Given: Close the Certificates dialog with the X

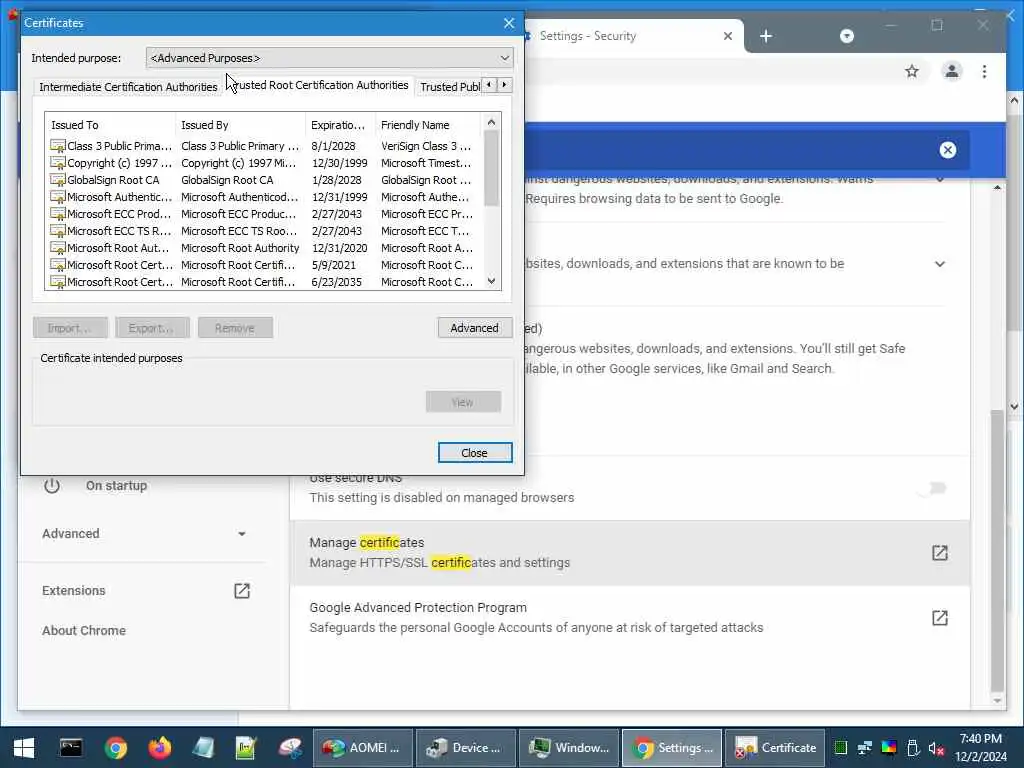Looking at the screenshot, I should (509, 23).
